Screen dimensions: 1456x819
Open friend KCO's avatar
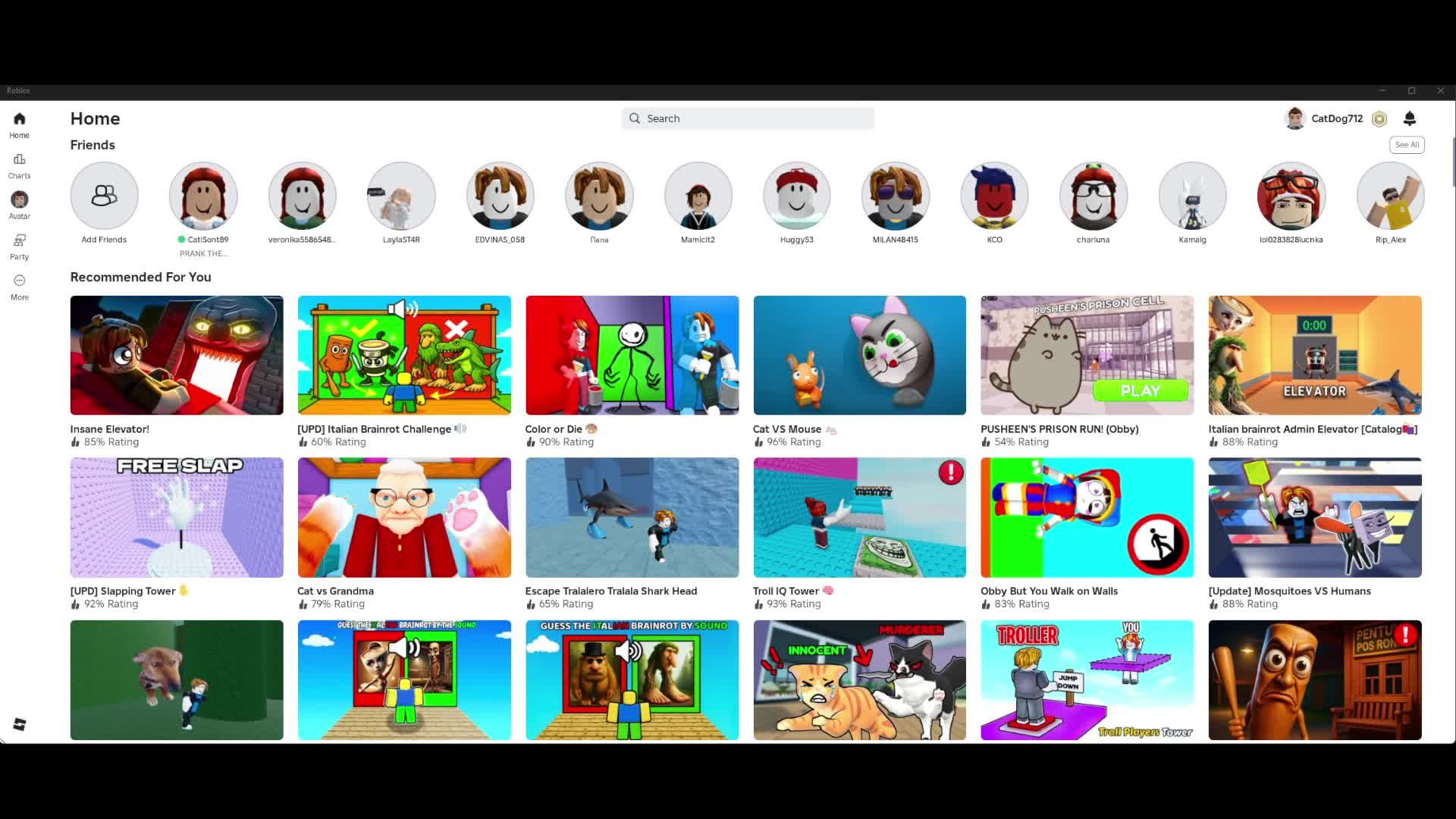click(x=995, y=196)
